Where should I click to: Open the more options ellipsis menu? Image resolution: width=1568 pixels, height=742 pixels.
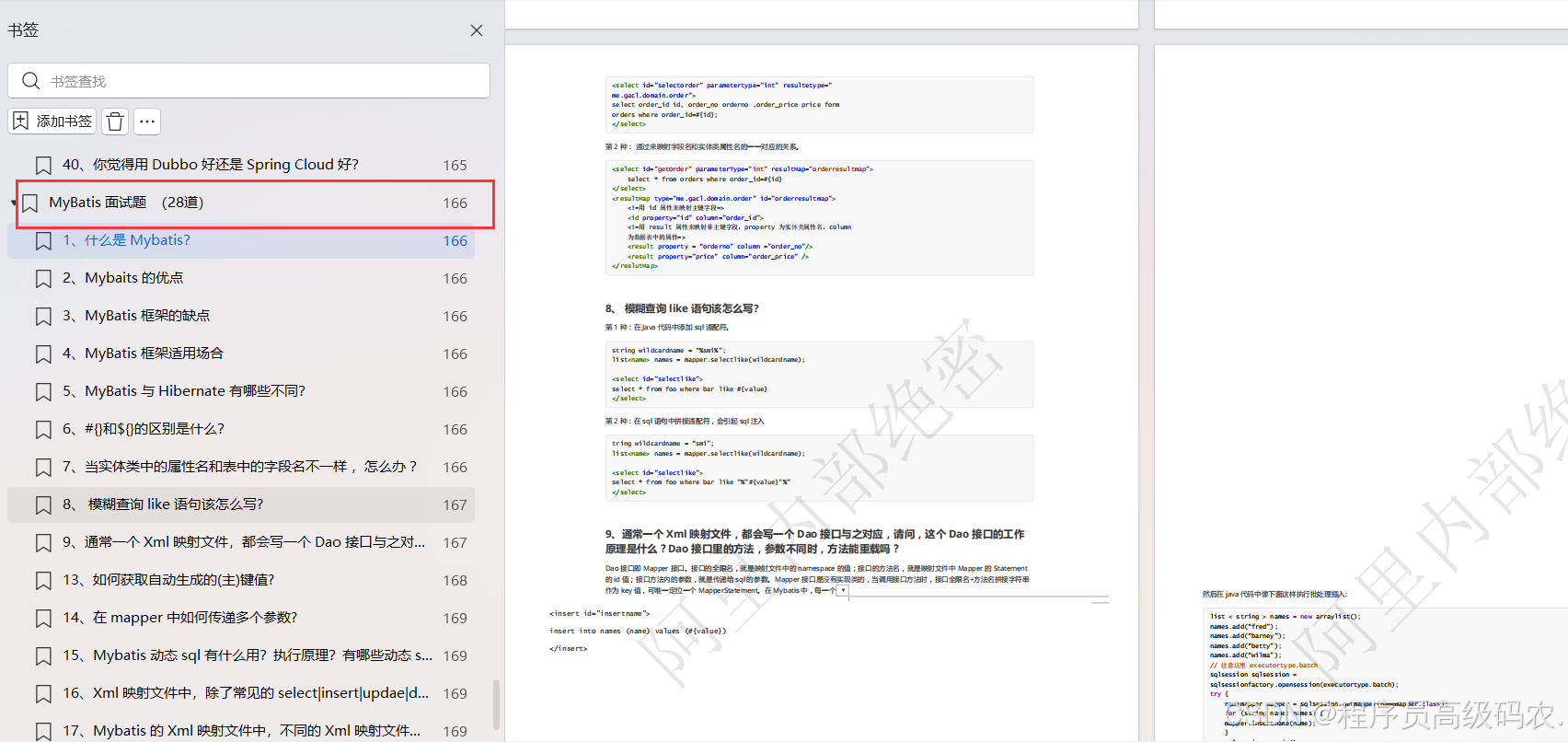pos(147,122)
